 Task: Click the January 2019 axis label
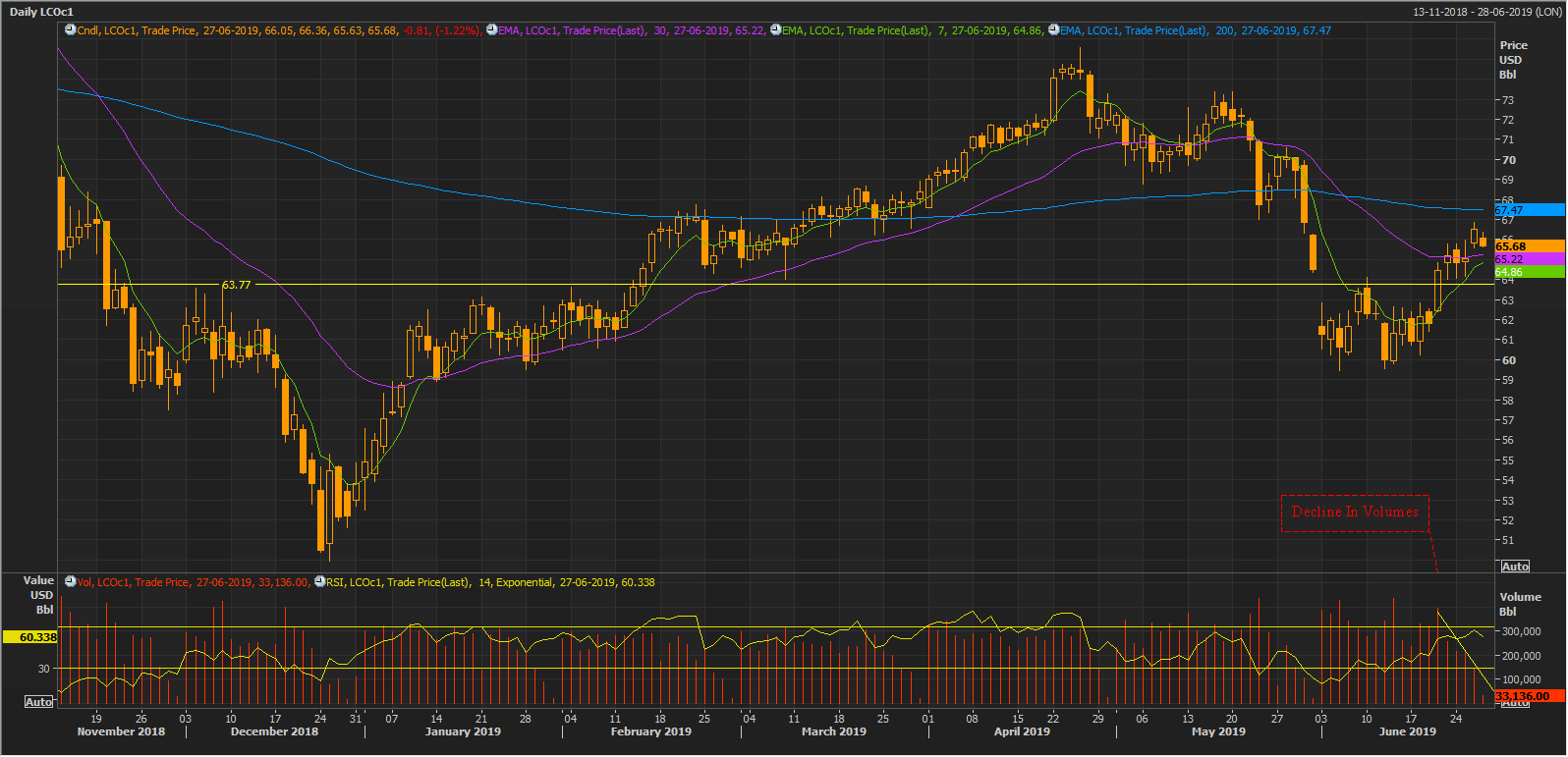tap(463, 731)
